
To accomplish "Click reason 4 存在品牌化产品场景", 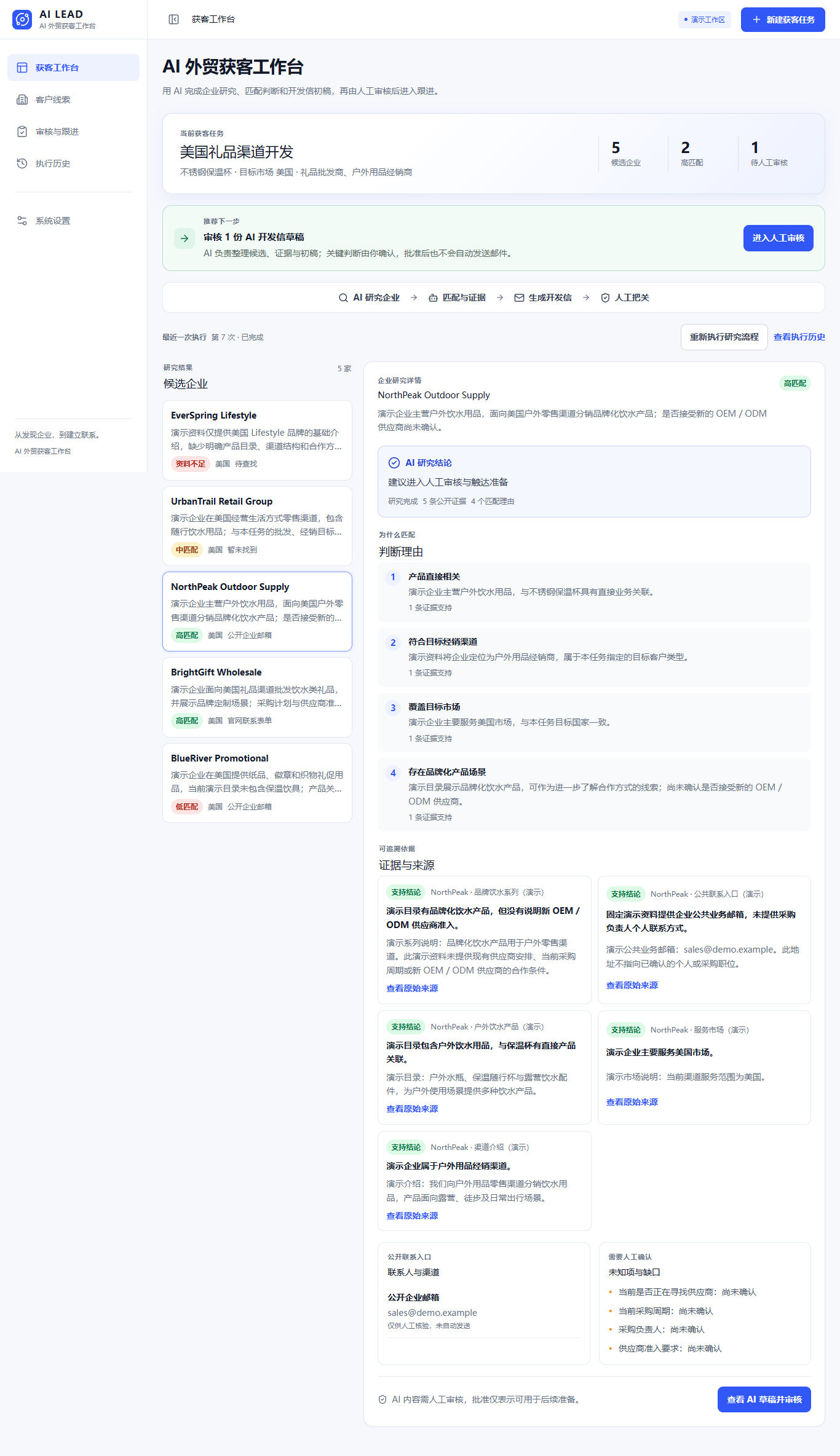I will (x=594, y=795).
